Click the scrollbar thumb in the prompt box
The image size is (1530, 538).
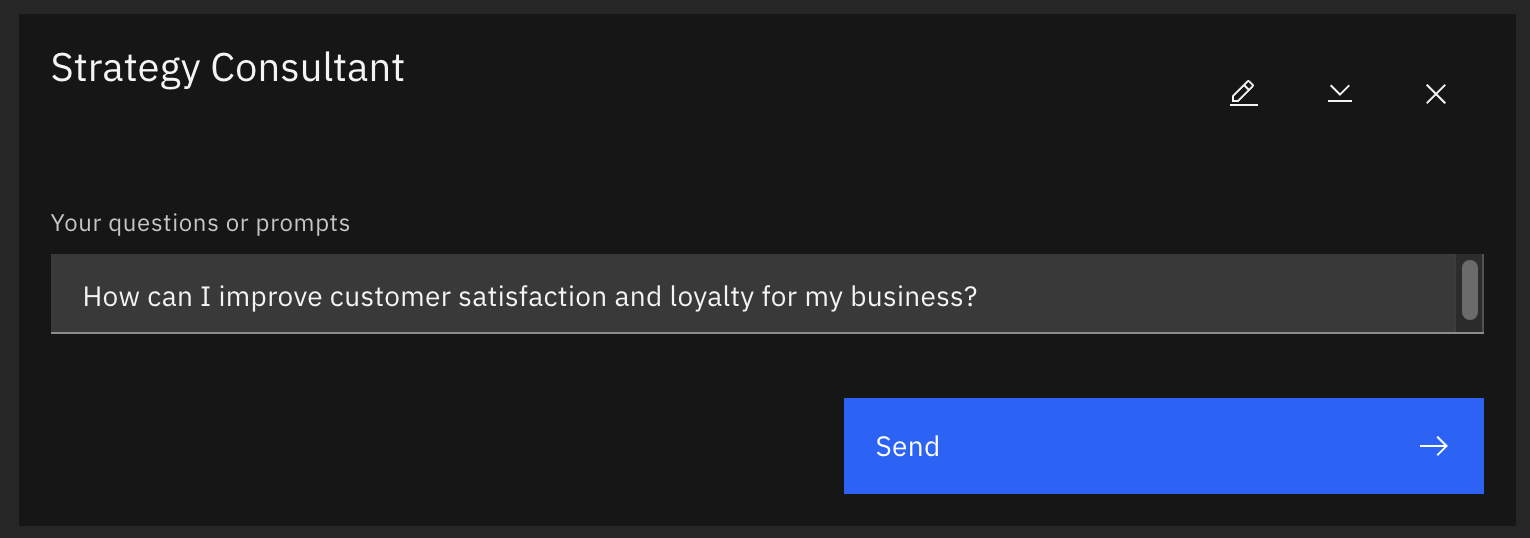point(1469,290)
